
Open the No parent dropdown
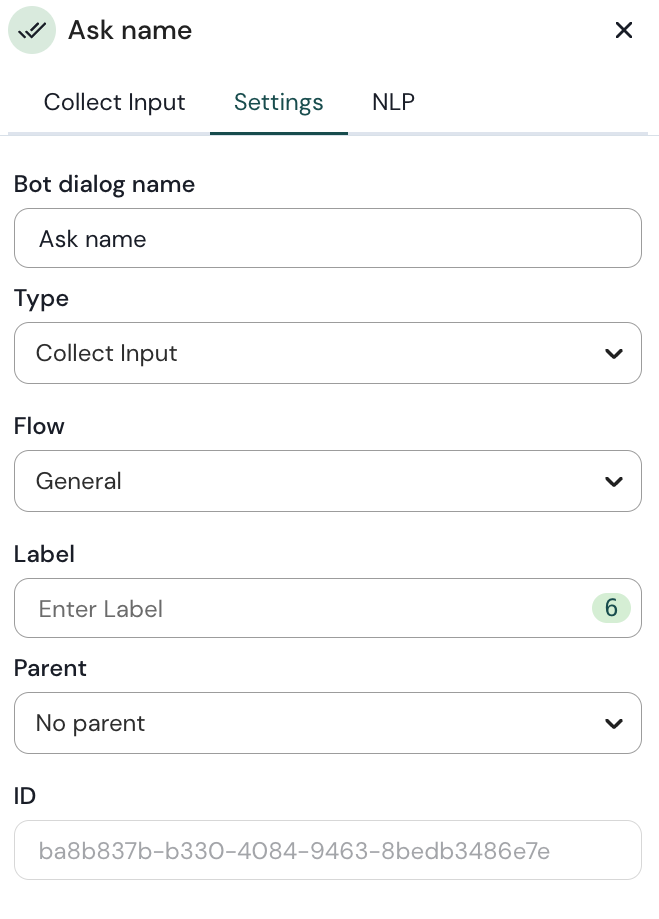(x=300, y=723)
